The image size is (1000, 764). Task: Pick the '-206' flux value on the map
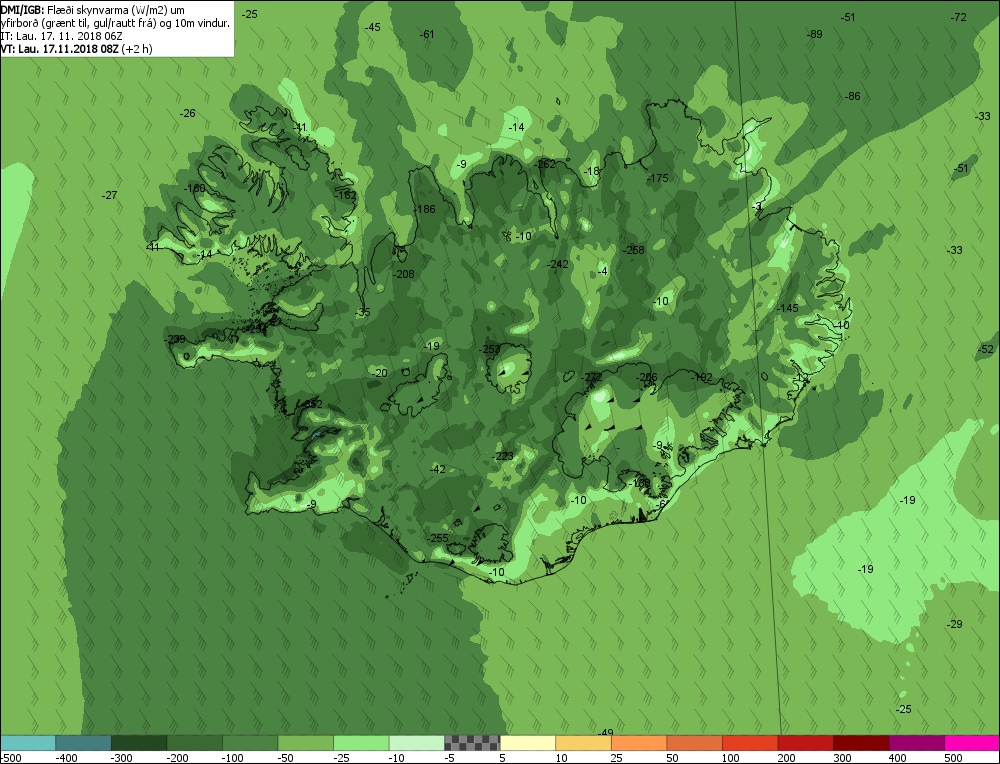coord(647,377)
